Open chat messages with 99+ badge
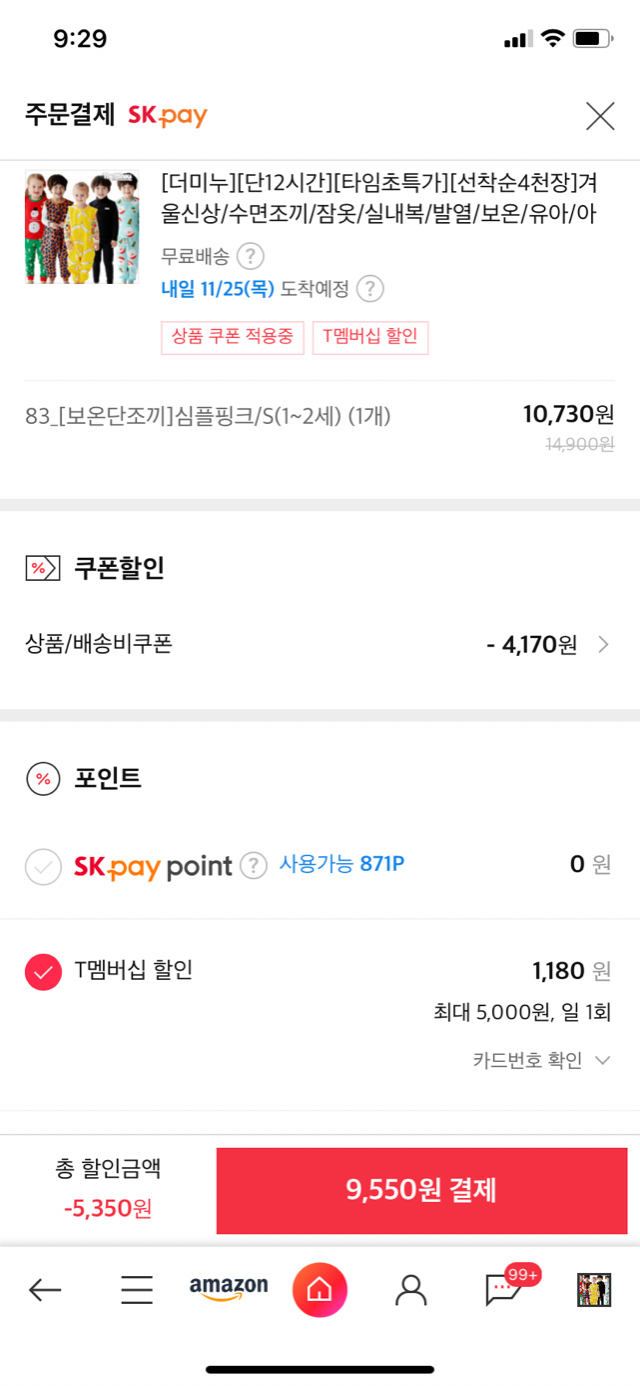 pos(503,1290)
